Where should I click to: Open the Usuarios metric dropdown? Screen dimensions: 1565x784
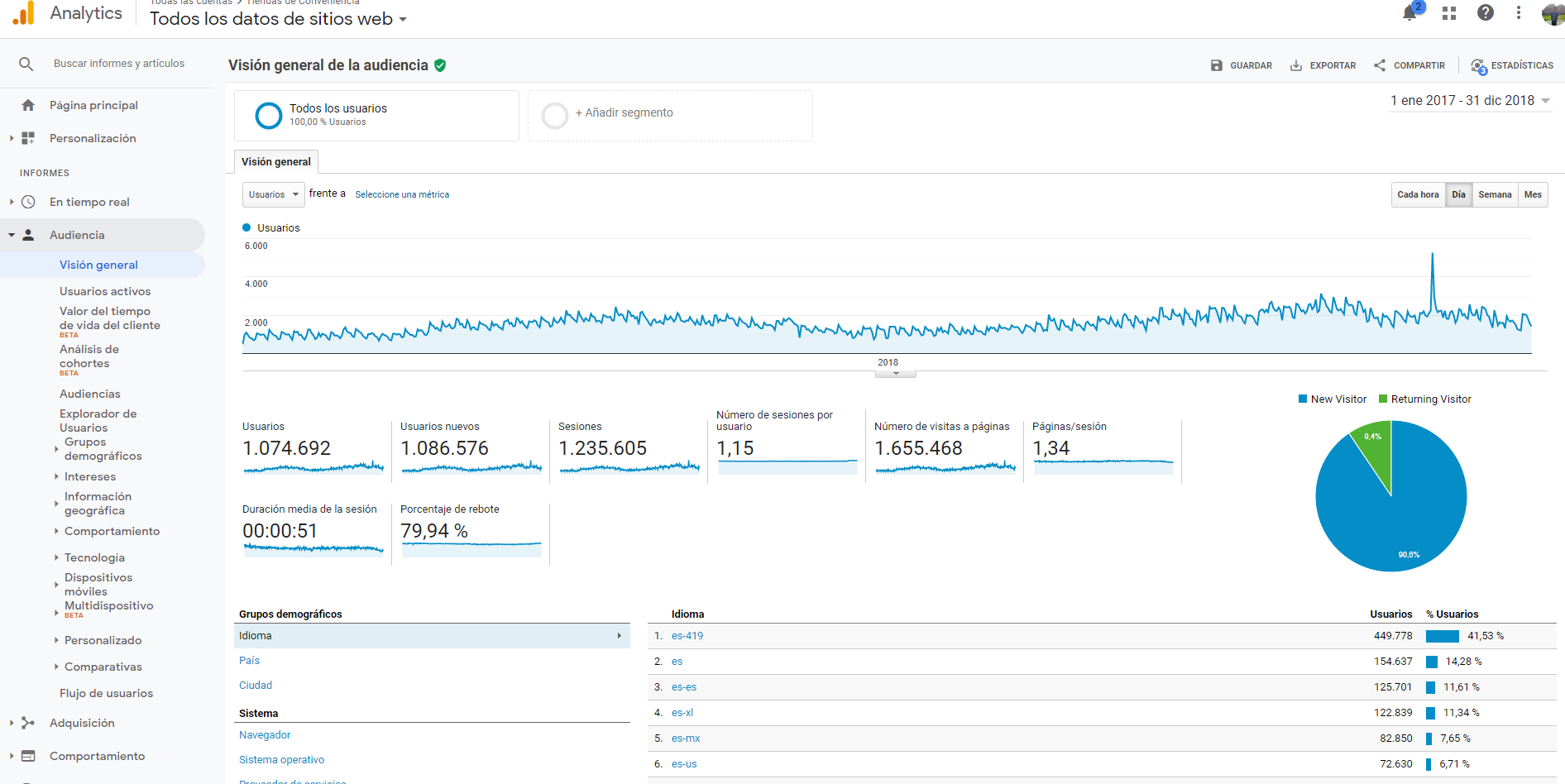273,194
